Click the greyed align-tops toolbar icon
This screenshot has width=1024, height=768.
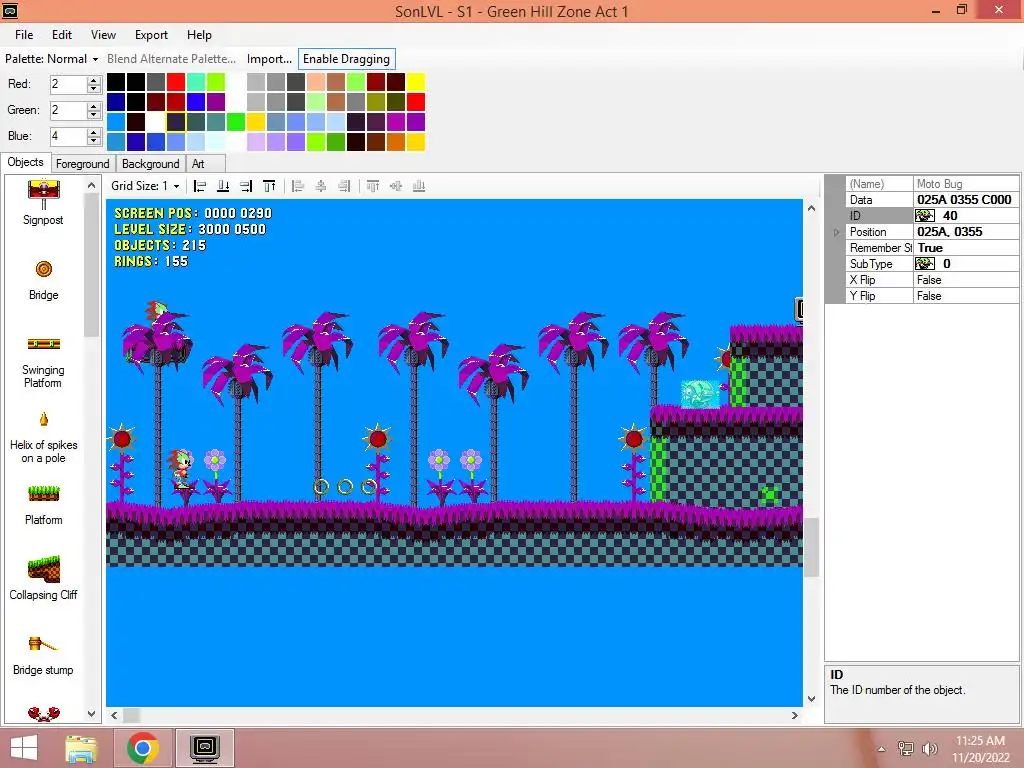click(373, 186)
